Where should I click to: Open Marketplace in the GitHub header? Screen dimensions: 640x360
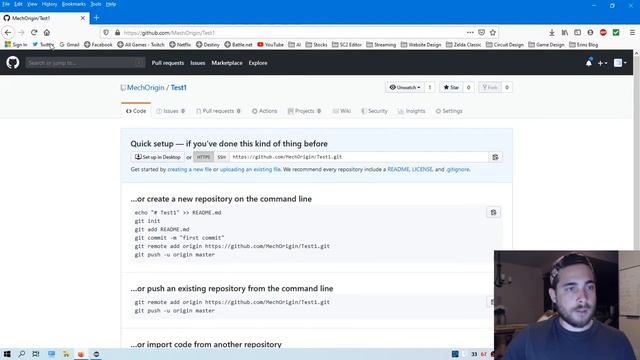point(227,63)
